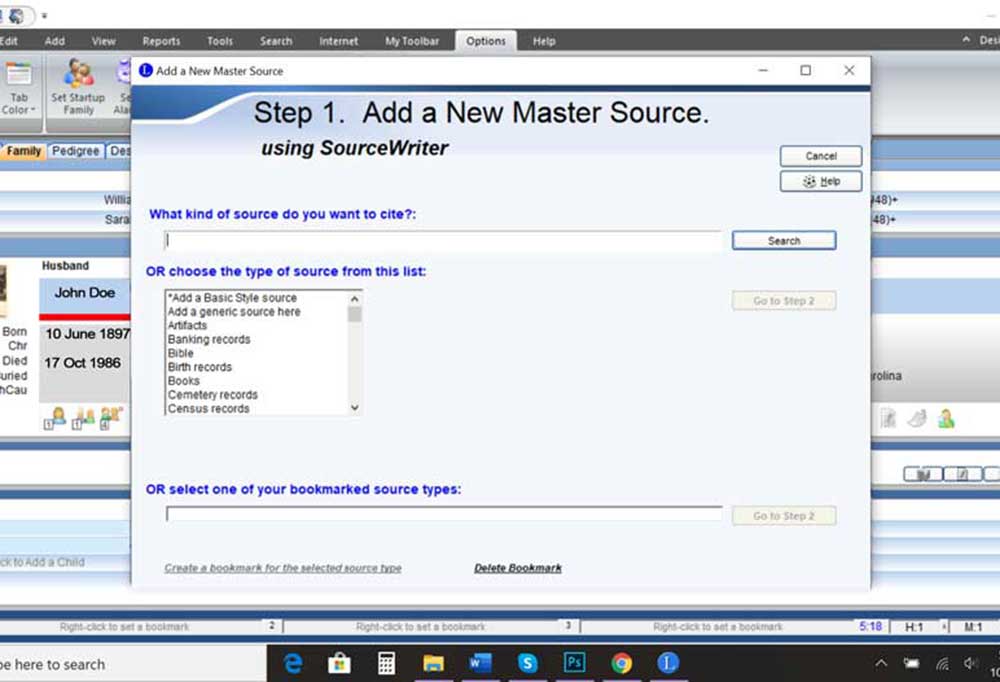Click Go to Step 2 beside bookmarked sources
This screenshot has height=682, width=1000.
coord(784,515)
